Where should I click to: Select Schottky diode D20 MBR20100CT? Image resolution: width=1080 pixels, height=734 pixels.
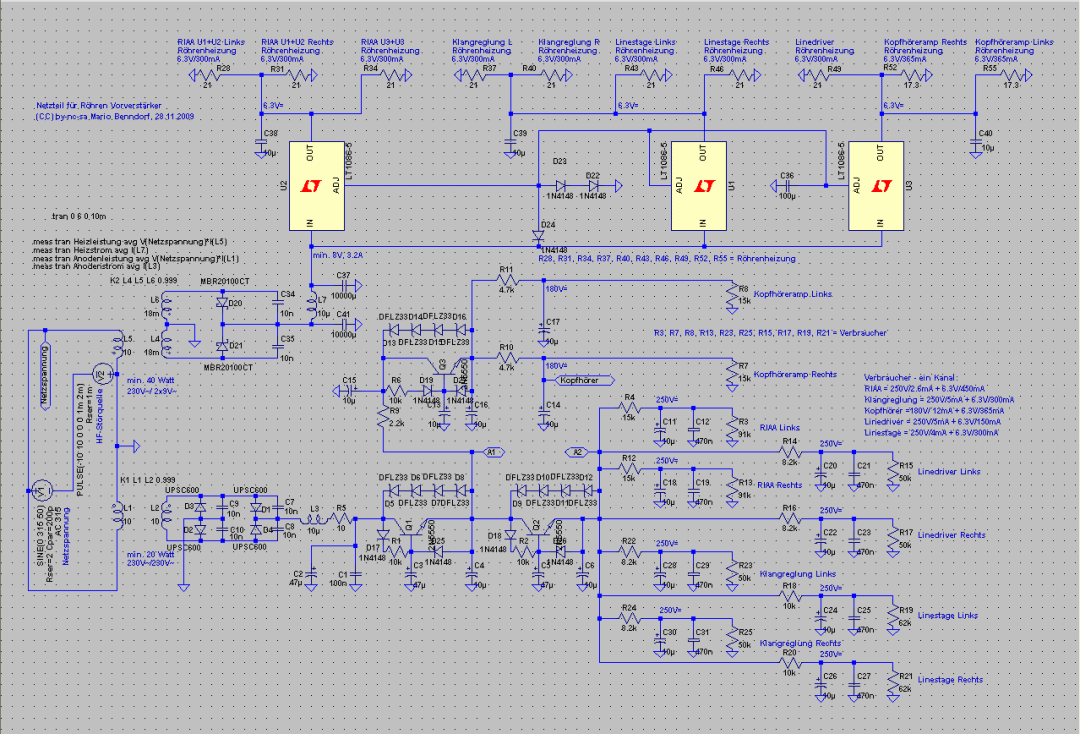(222, 303)
